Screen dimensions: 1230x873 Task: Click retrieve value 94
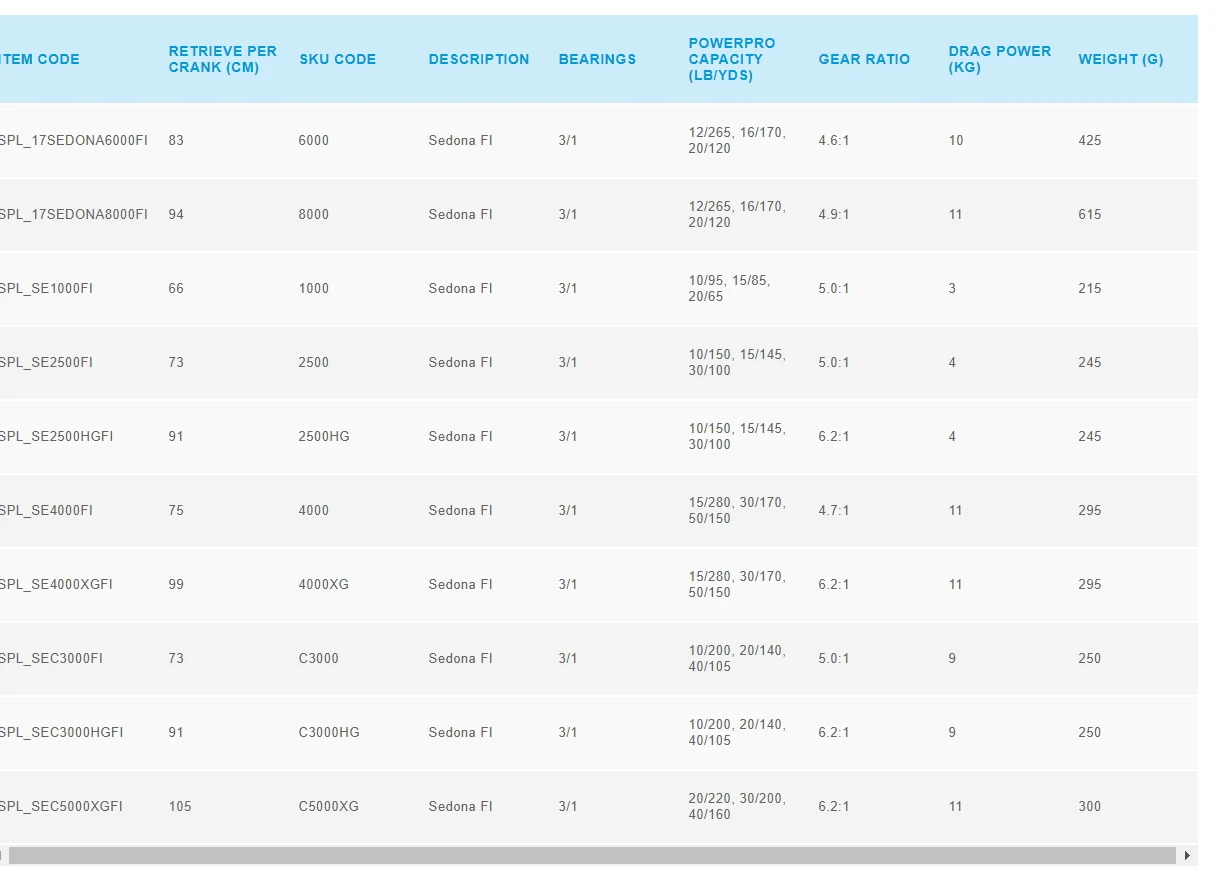click(x=176, y=214)
